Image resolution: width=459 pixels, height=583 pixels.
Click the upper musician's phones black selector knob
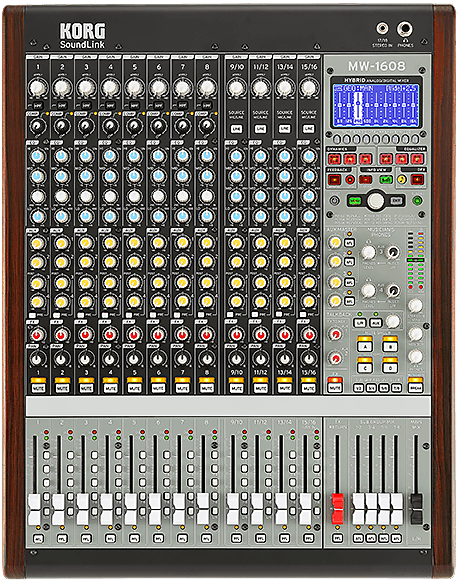pos(393,252)
